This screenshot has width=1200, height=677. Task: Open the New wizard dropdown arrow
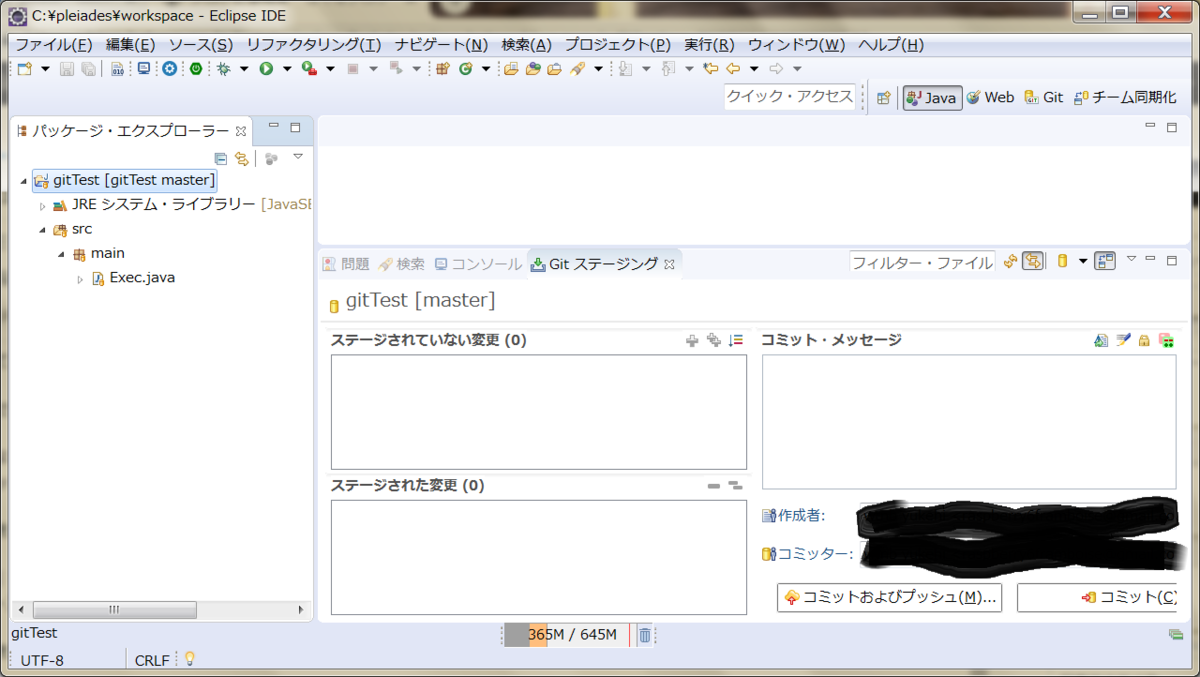point(45,69)
